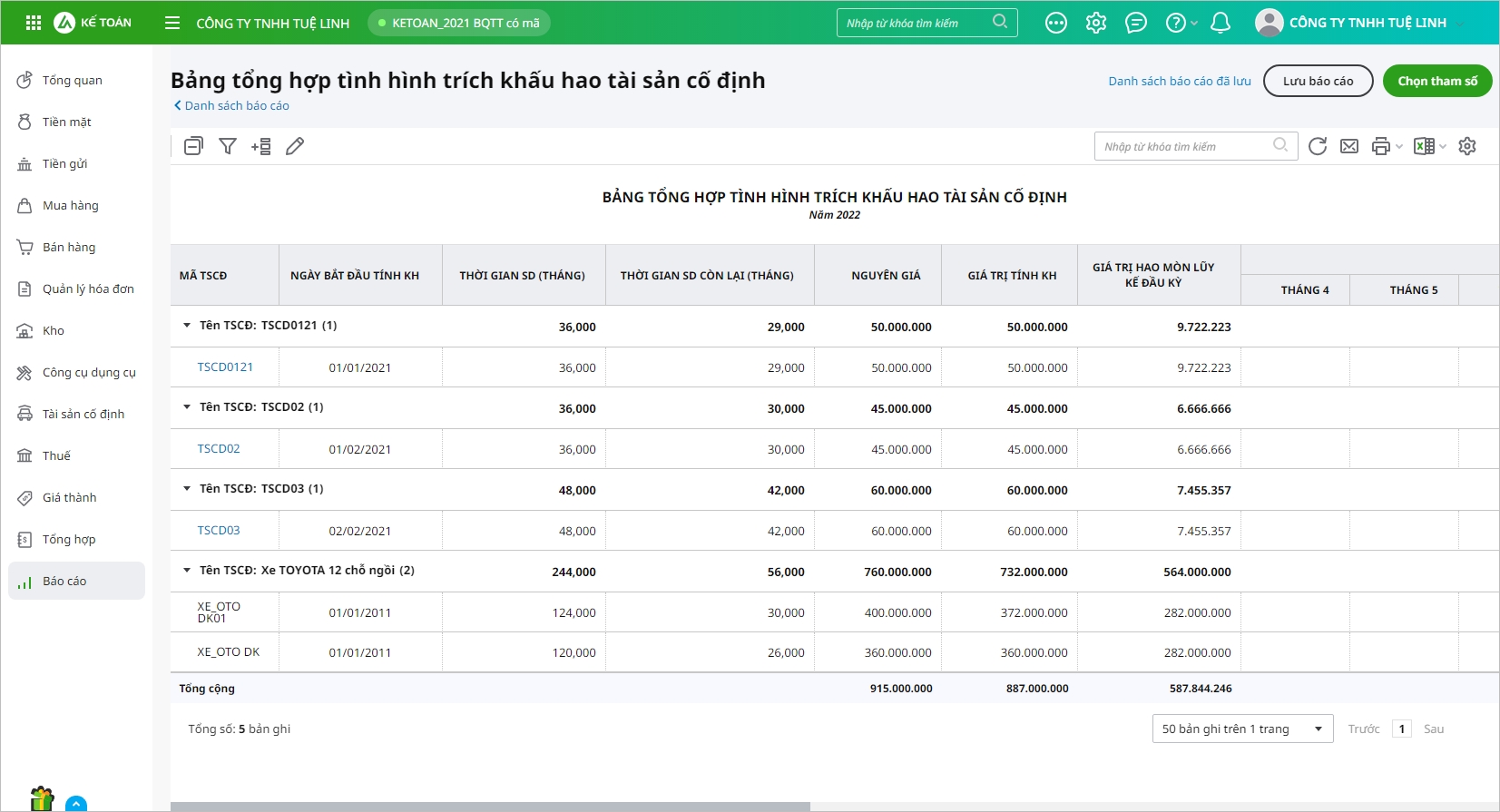Open the records per page dropdown
1500x812 pixels.
[x=1241, y=729]
